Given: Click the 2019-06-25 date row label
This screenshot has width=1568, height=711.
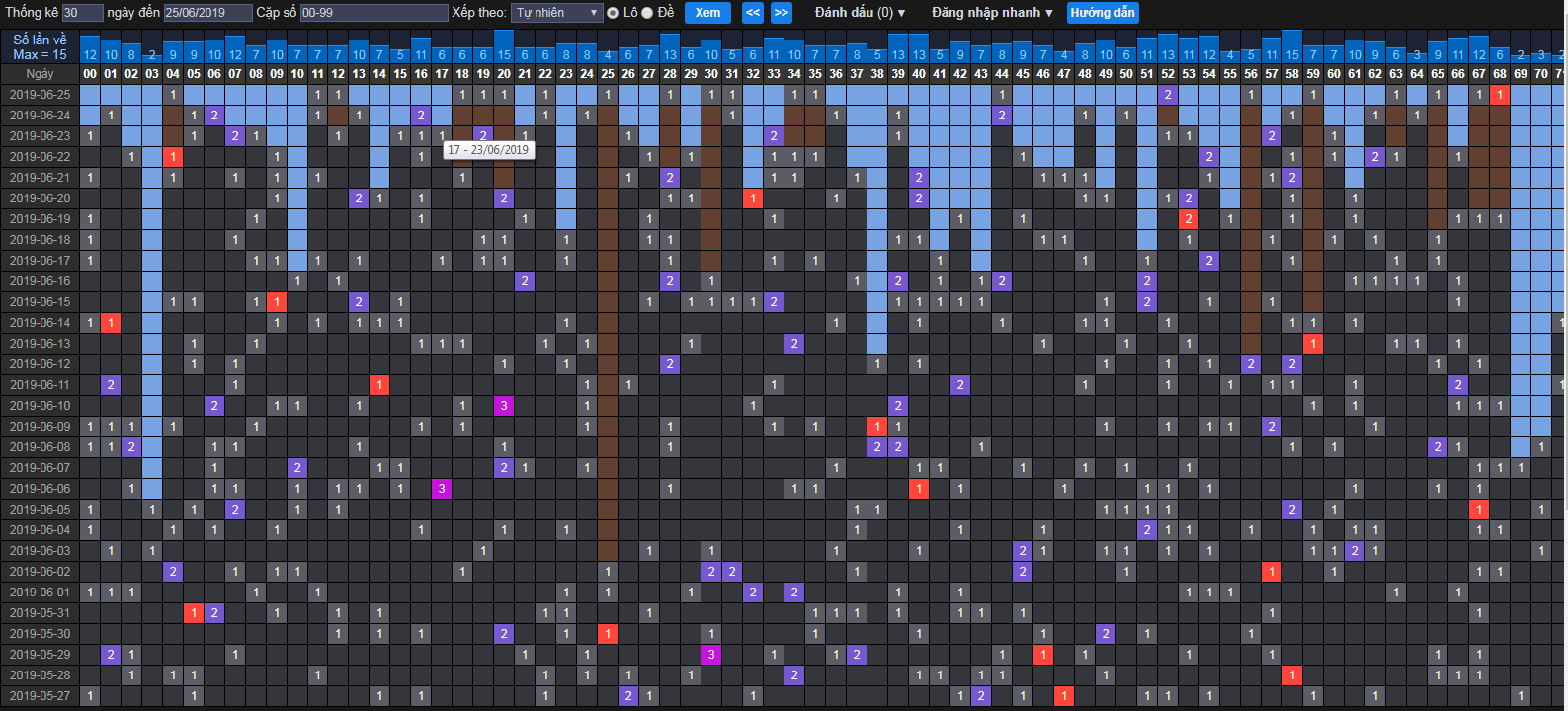Looking at the screenshot, I should [41, 95].
